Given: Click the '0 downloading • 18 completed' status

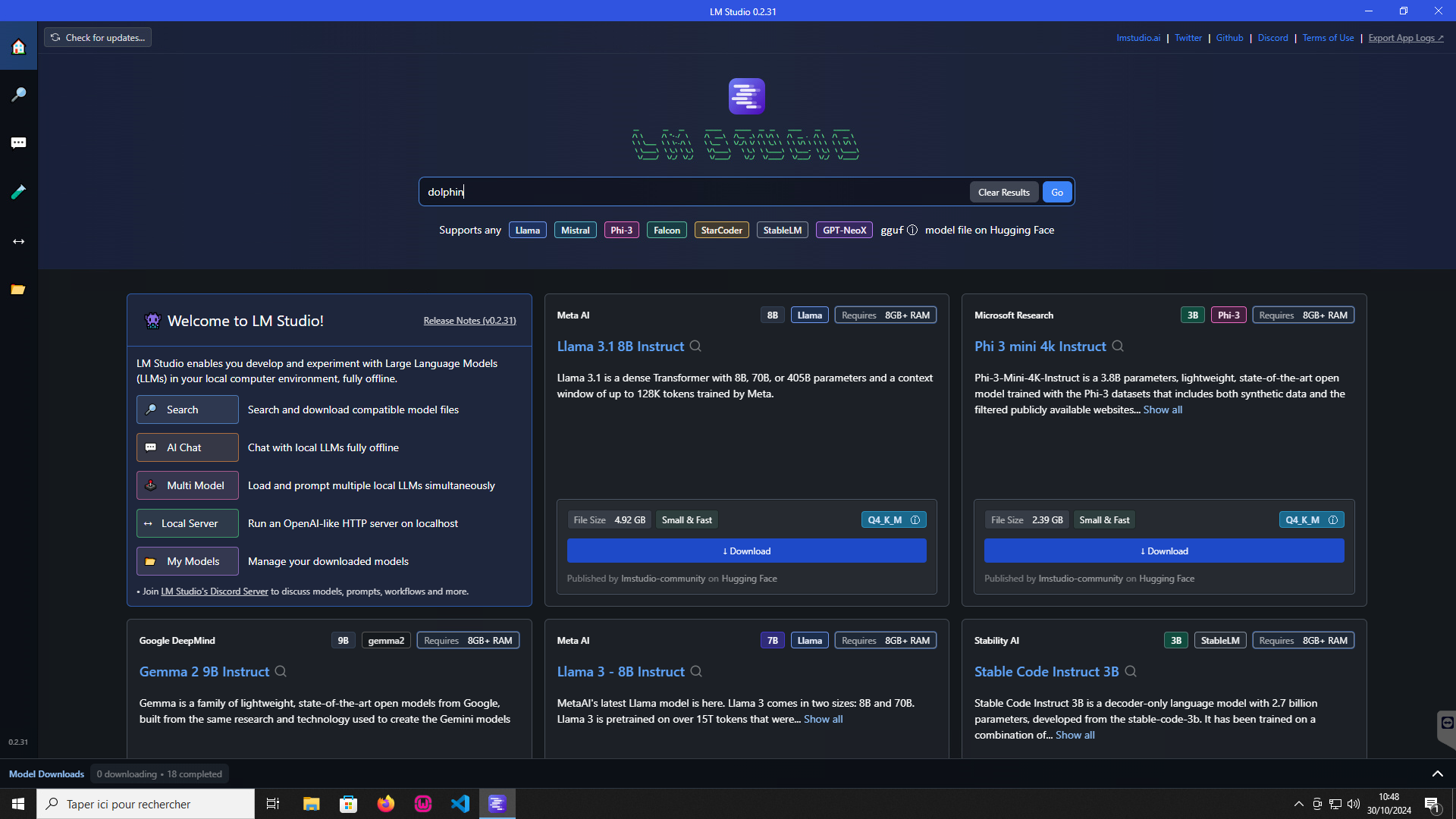Looking at the screenshot, I should tap(159, 774).
